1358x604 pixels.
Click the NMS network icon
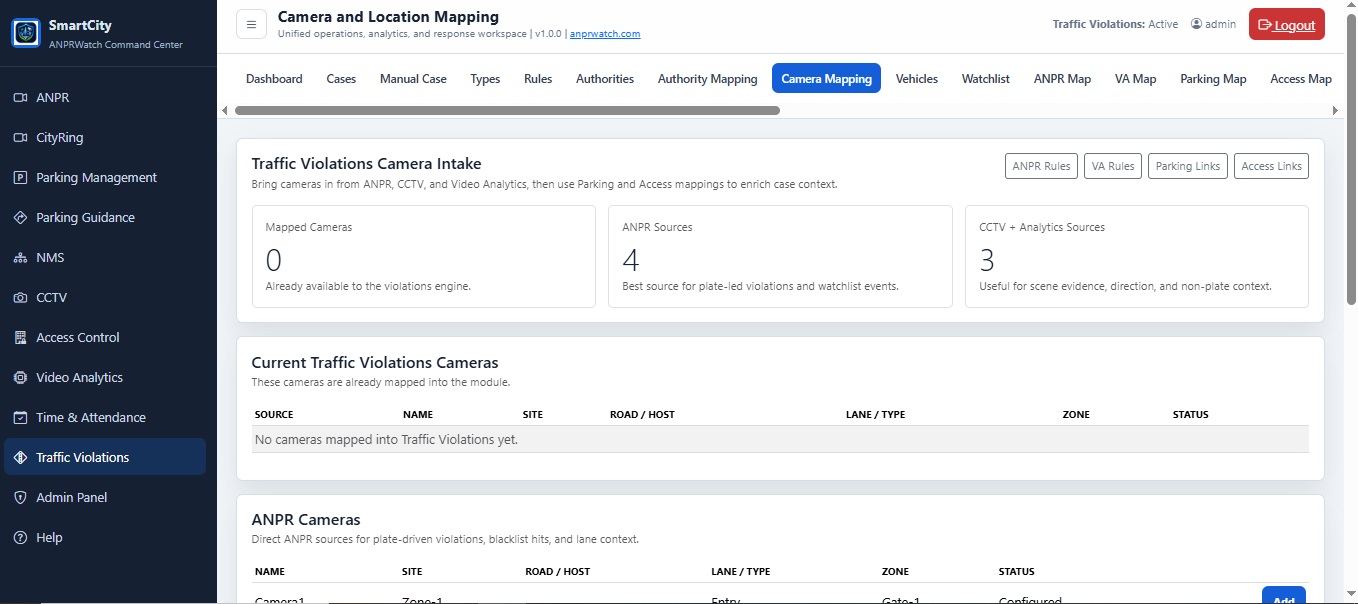pos(20,258)
